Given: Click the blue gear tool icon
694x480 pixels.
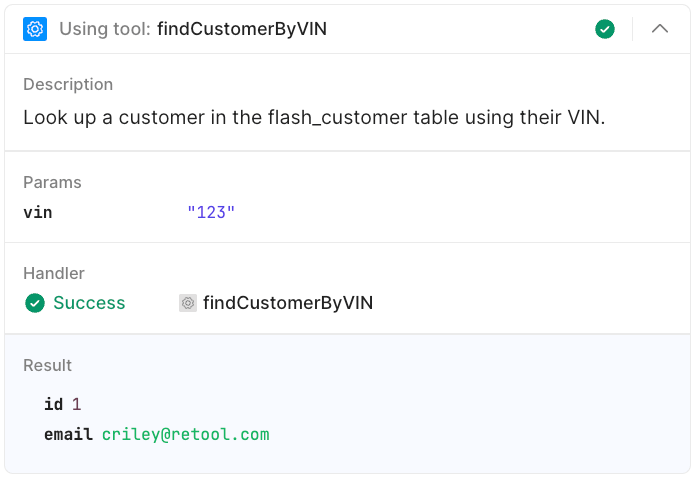Looking at the screenshot, I should pos(35,29).
